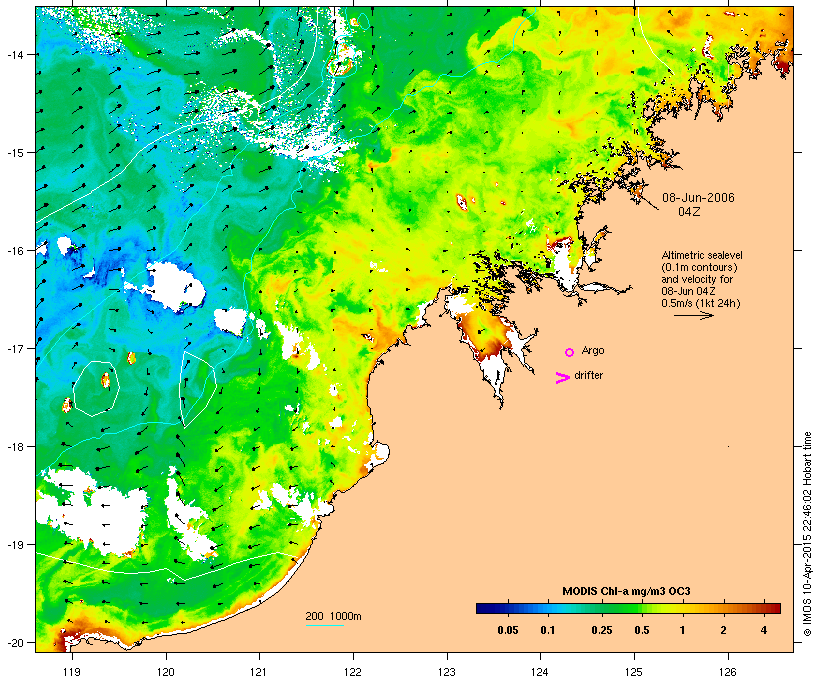Click the 'drifter' legend label
Screen dimensions: 820x680
(588, 375)
